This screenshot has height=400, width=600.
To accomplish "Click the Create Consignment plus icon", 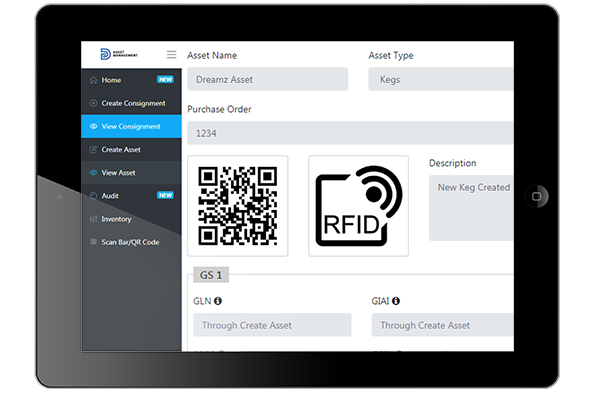I will point(93,103).
